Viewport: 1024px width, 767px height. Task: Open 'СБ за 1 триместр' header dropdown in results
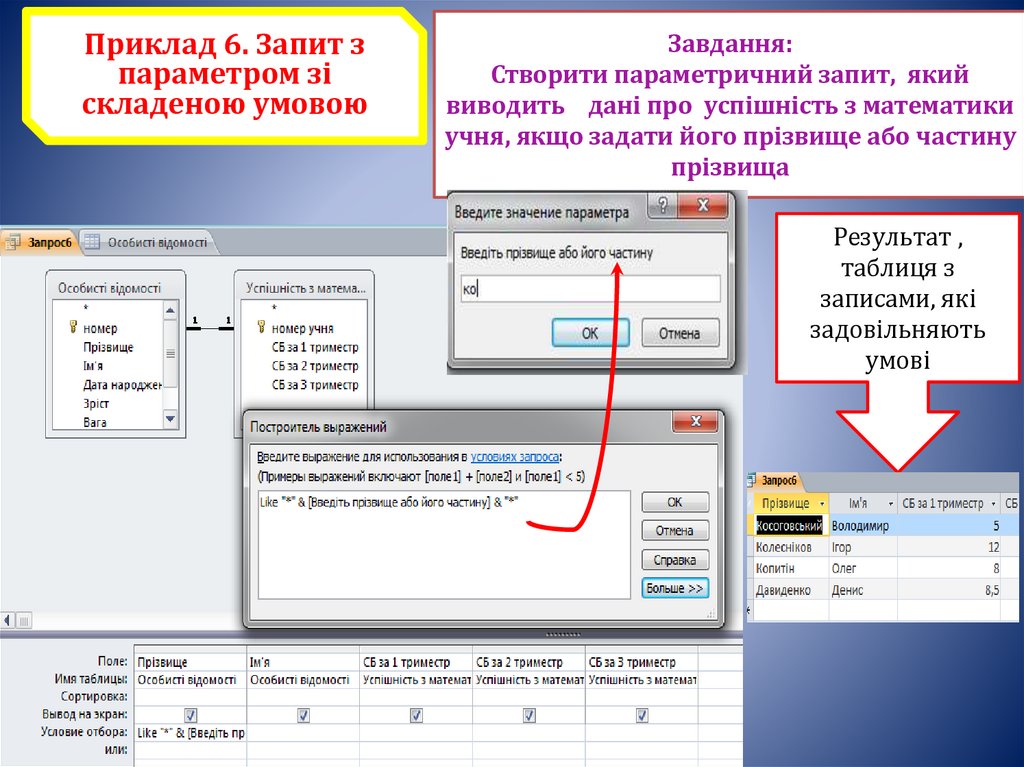point(993,504)
